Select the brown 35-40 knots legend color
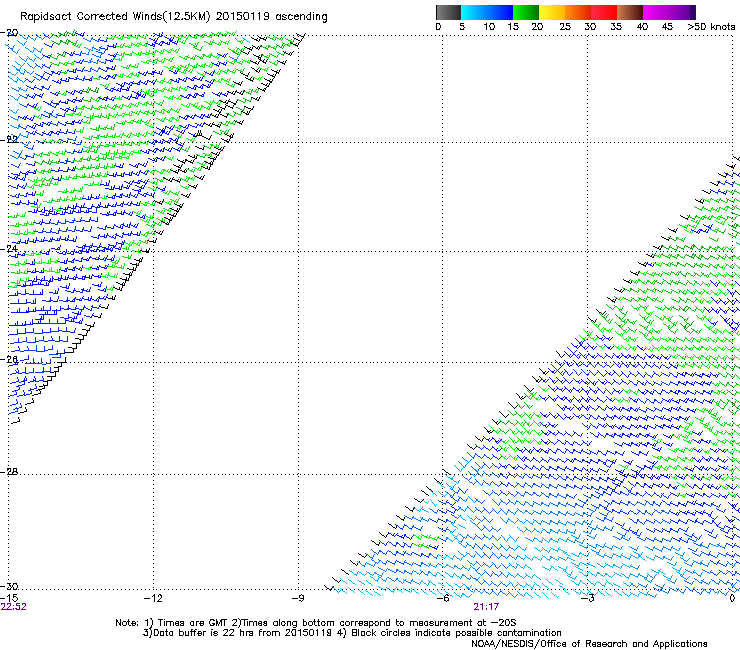The image size is (740, 650). (x=630, y=12)
